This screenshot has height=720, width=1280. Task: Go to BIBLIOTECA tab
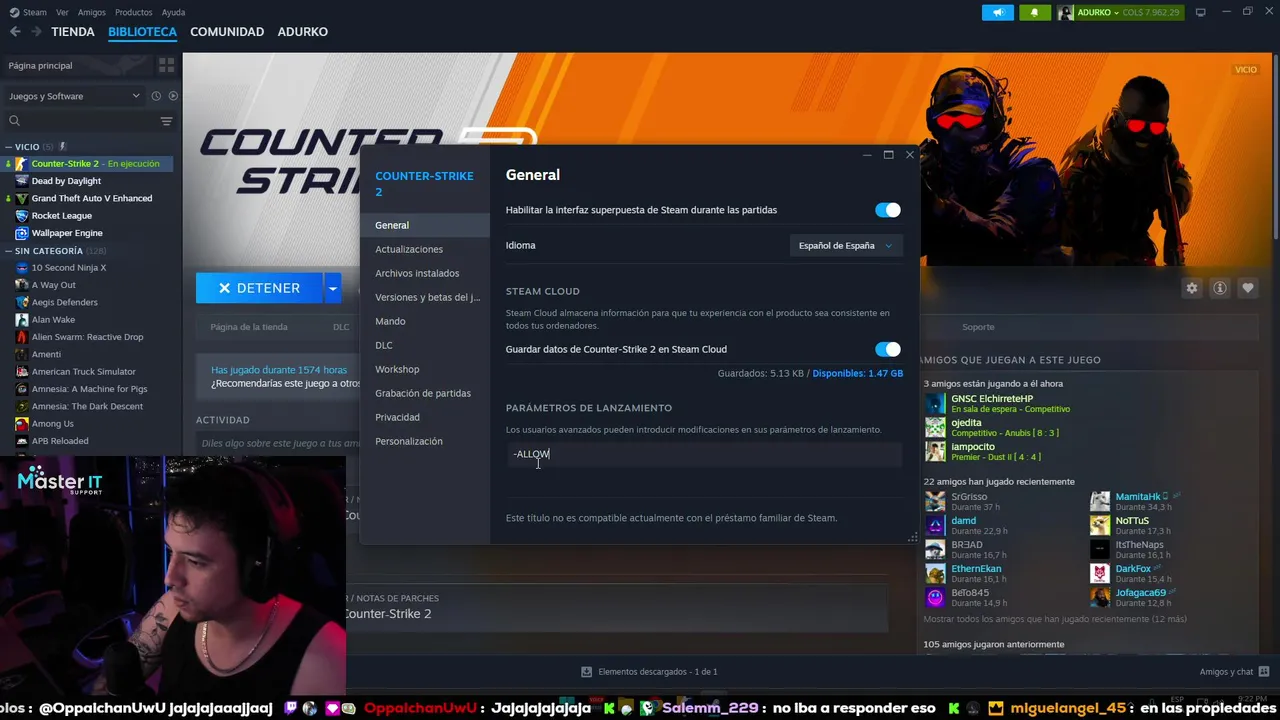[x=142, y=32]
